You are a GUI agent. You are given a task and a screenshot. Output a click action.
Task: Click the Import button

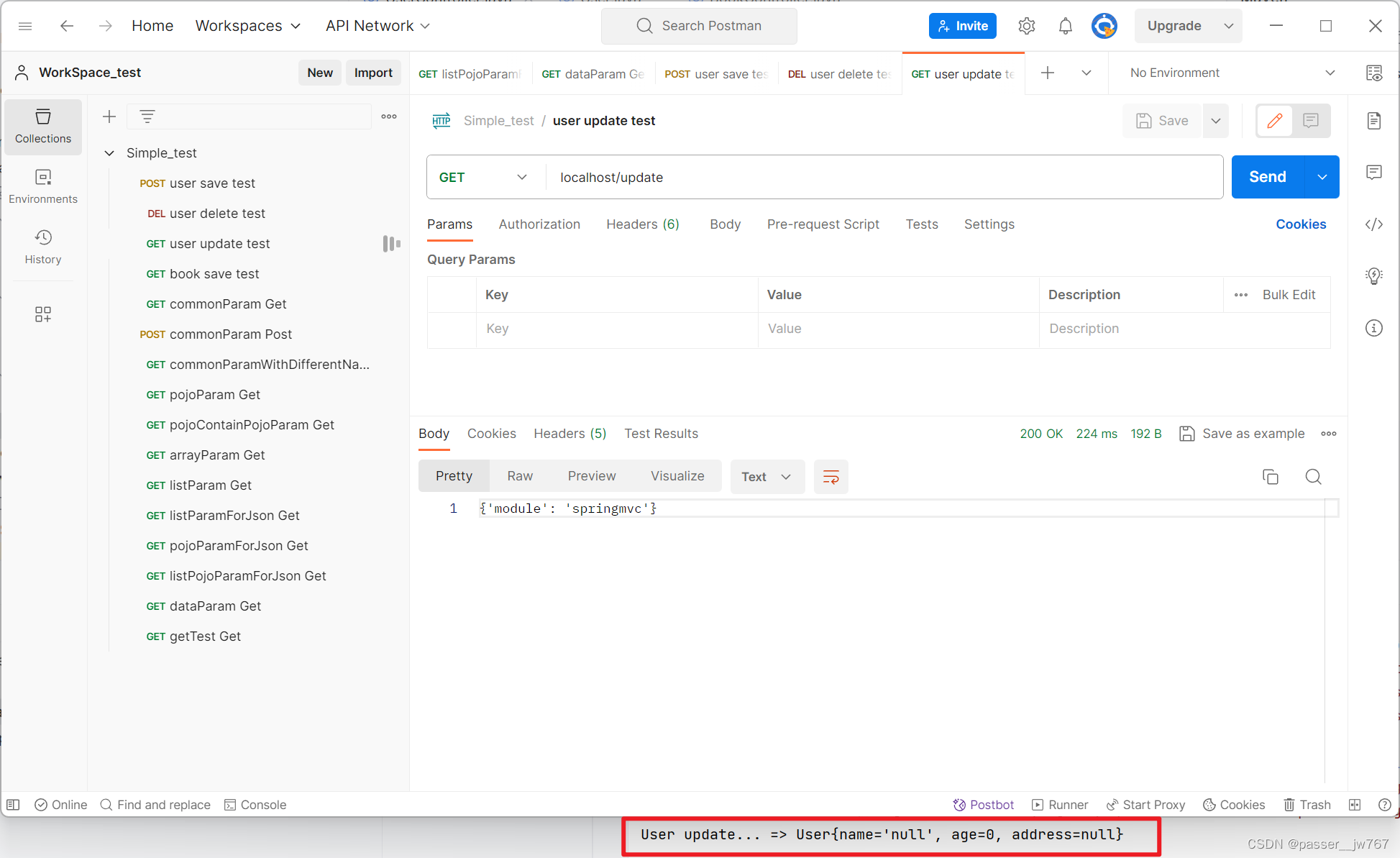point(373,73)
